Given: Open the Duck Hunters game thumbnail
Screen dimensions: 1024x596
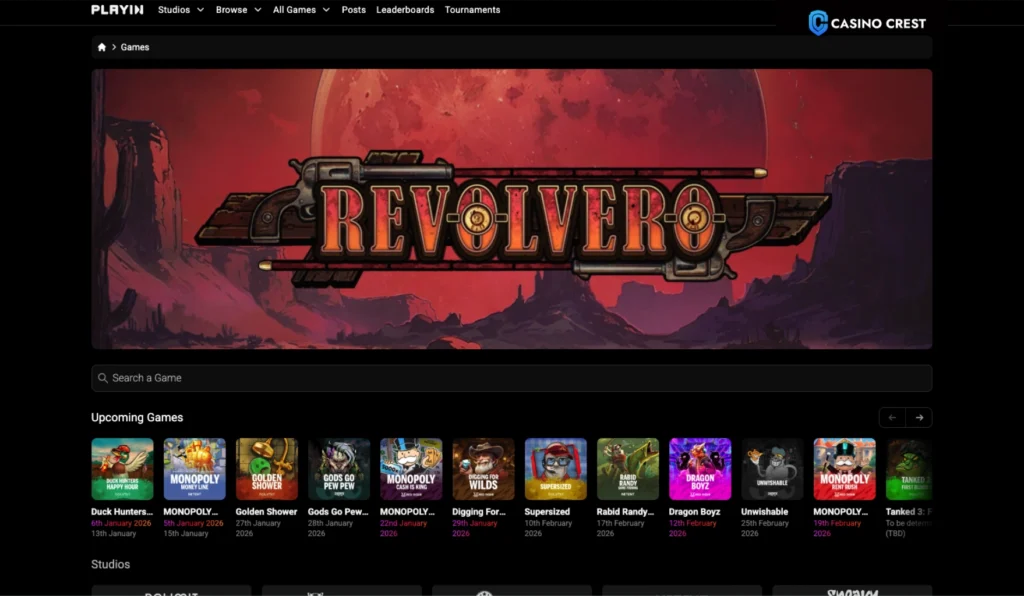Looking at the screenshot, I should [x=122, y=469].
